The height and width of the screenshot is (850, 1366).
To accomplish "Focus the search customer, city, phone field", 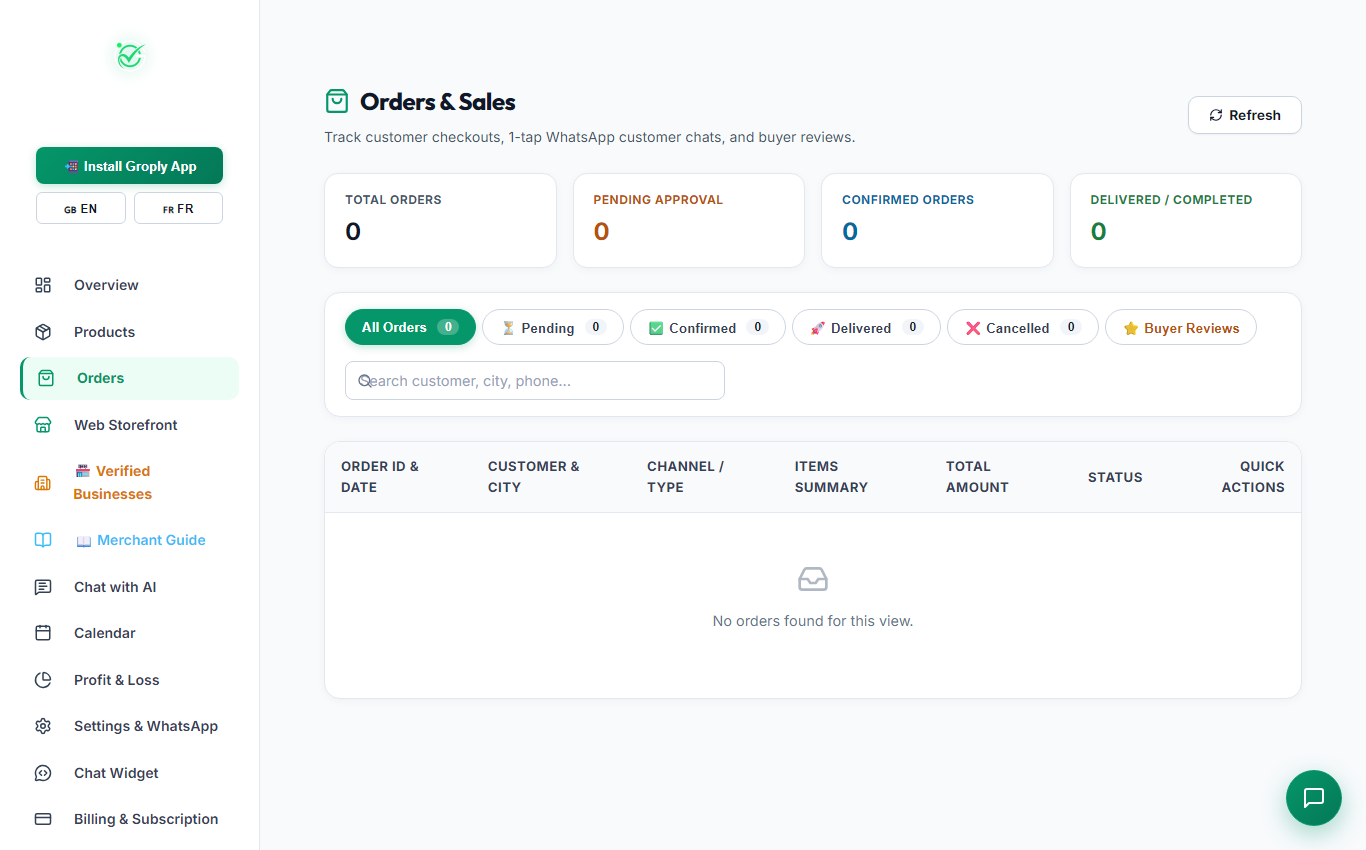I will coord(535,380).
